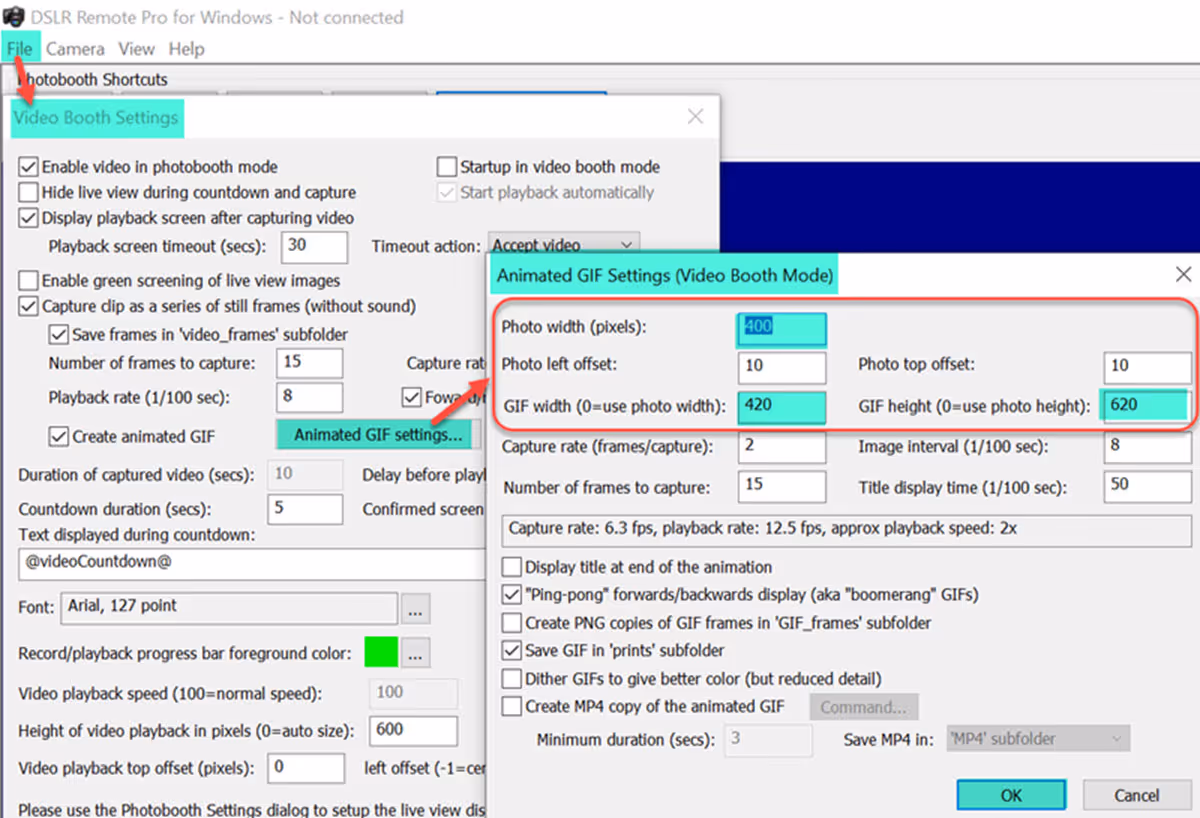Toggle Ping-pong forwards/backwards display
The width and height of the screenshot is (1200, 818).
point(512,594)
